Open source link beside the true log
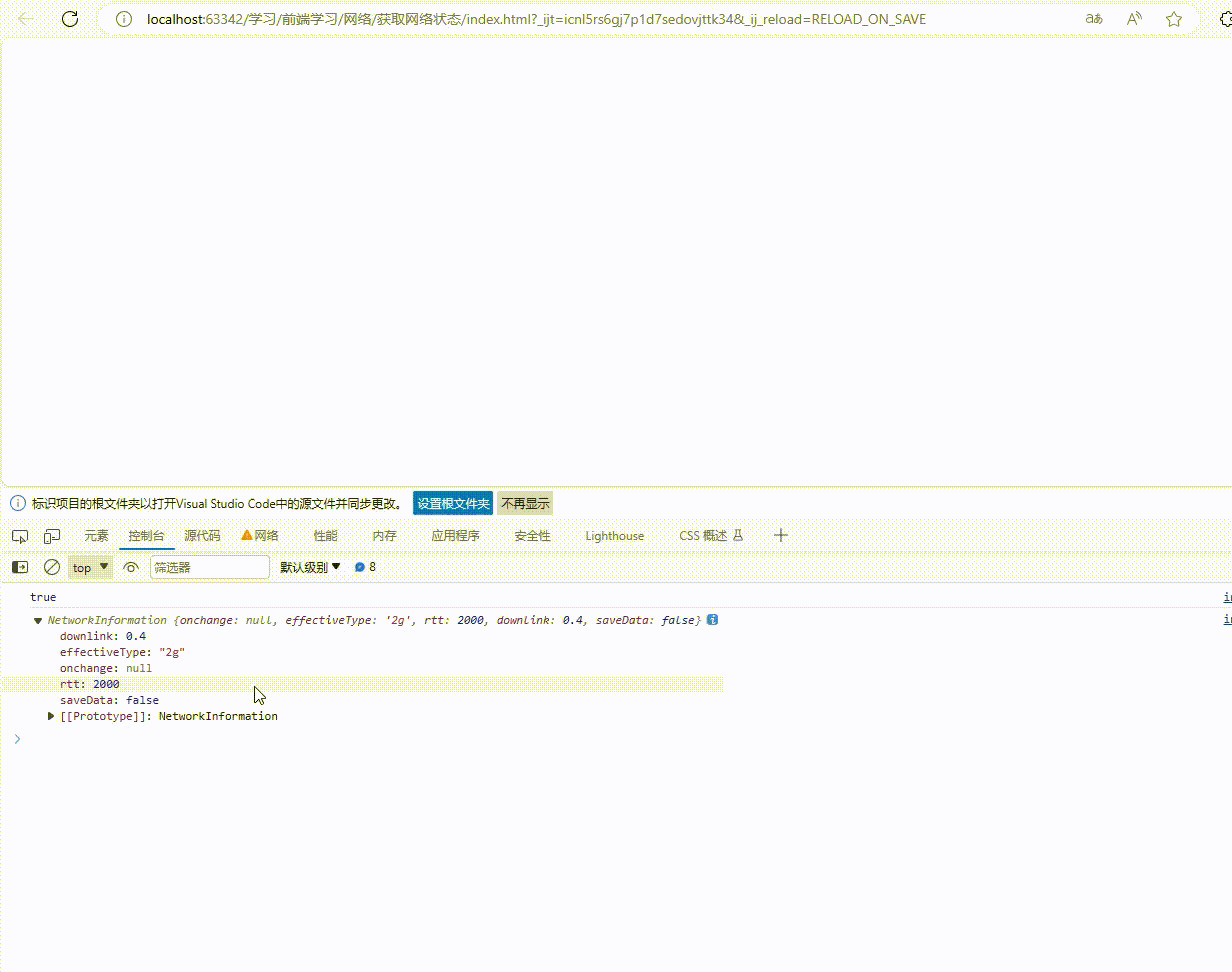The image size is (1232, 972). [1227, 597]
